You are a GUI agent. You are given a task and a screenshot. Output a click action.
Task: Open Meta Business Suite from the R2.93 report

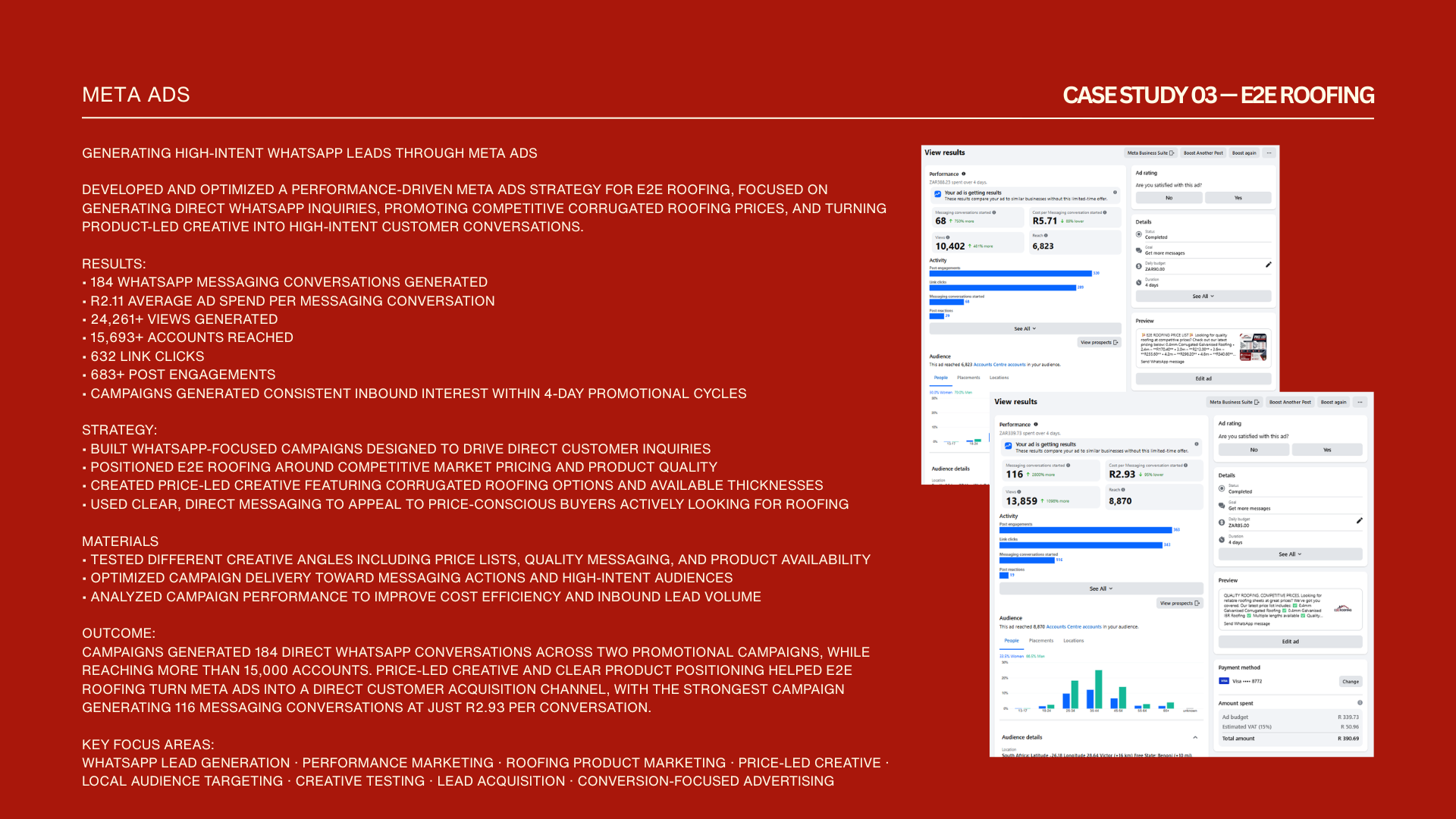1235,403
